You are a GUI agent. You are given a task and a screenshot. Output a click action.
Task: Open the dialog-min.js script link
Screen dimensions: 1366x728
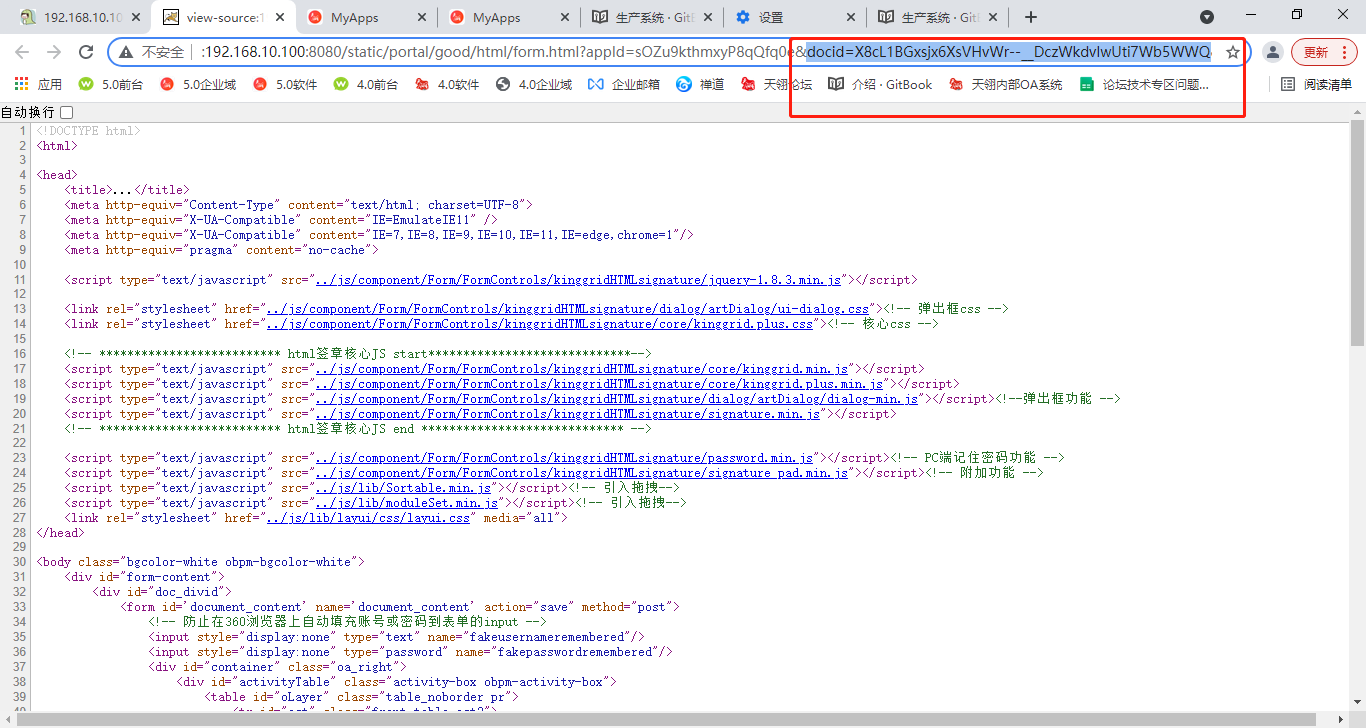click(617, 399)
